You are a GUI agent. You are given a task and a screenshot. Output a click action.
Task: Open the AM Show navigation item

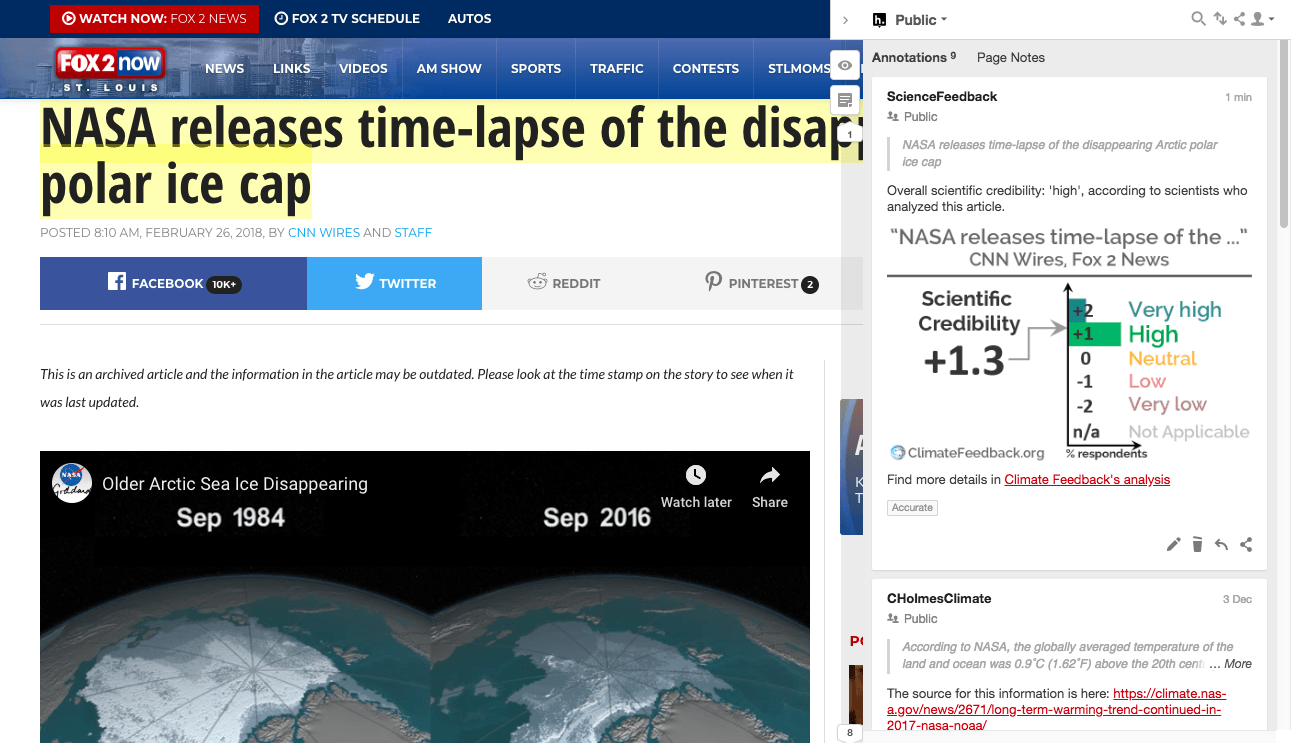pos(449,69)
